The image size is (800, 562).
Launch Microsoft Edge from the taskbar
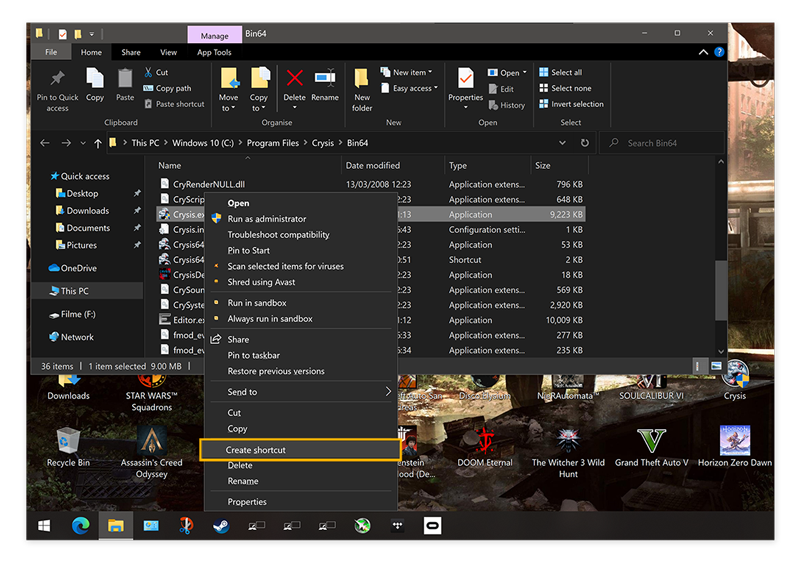click(x=80, y=525)
